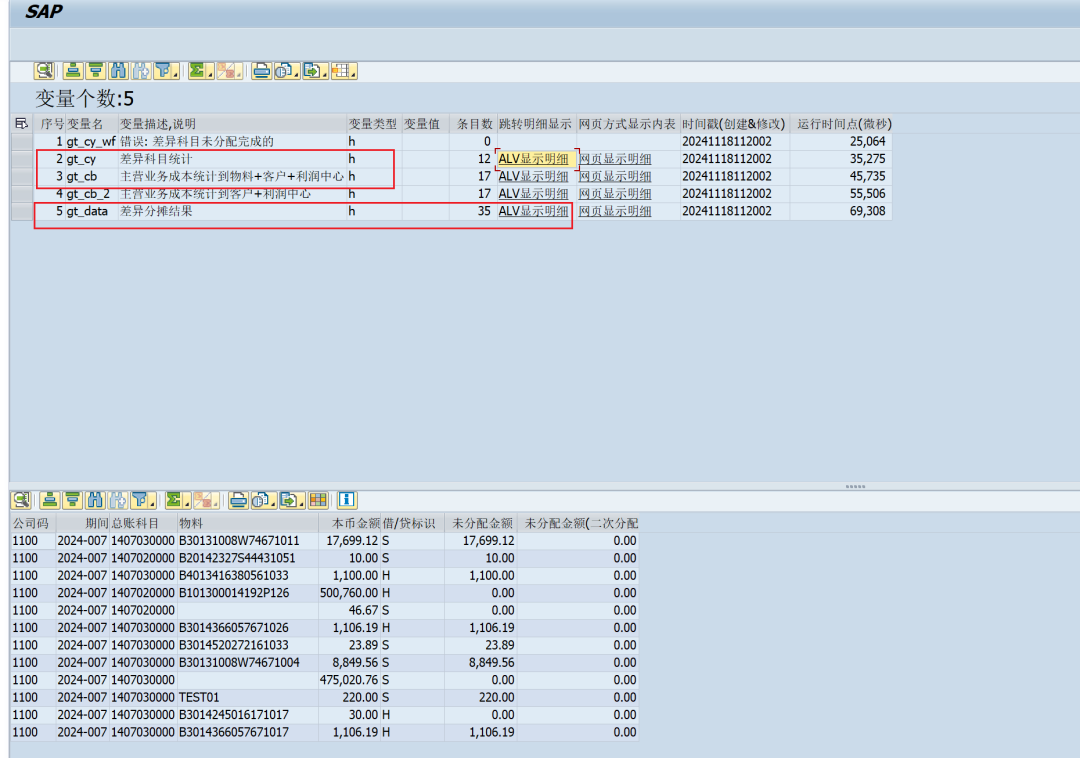The height and width of the screenshot is (758, 1080).
Task: Expand Views dropdown arrow in detail grid toolbar
Action: [x=273, y=504]
